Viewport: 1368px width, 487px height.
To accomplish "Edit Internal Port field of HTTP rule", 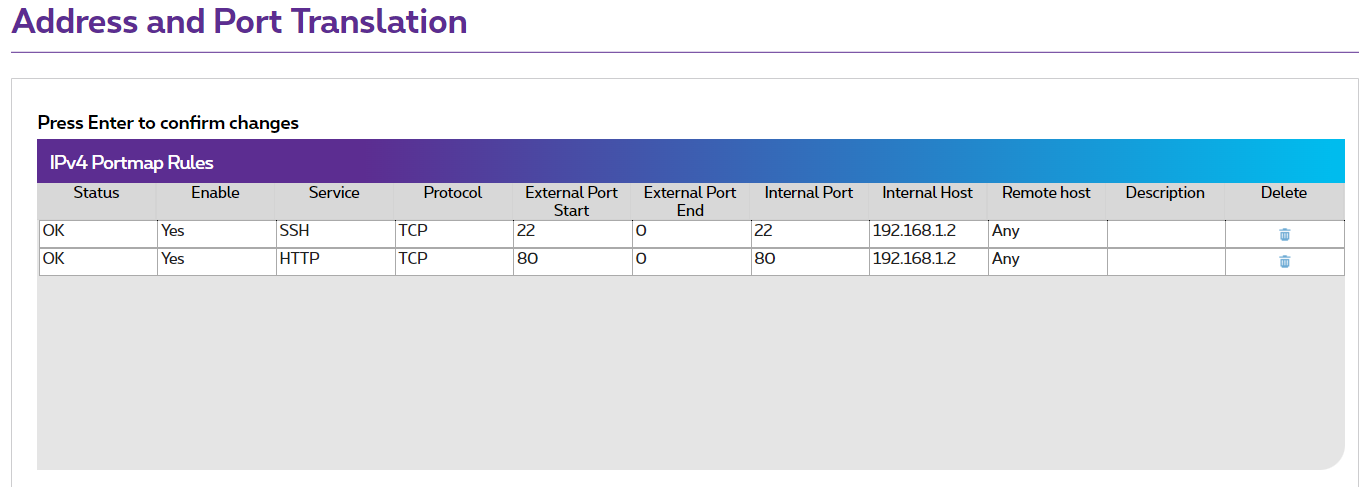I will click(809, 260).
